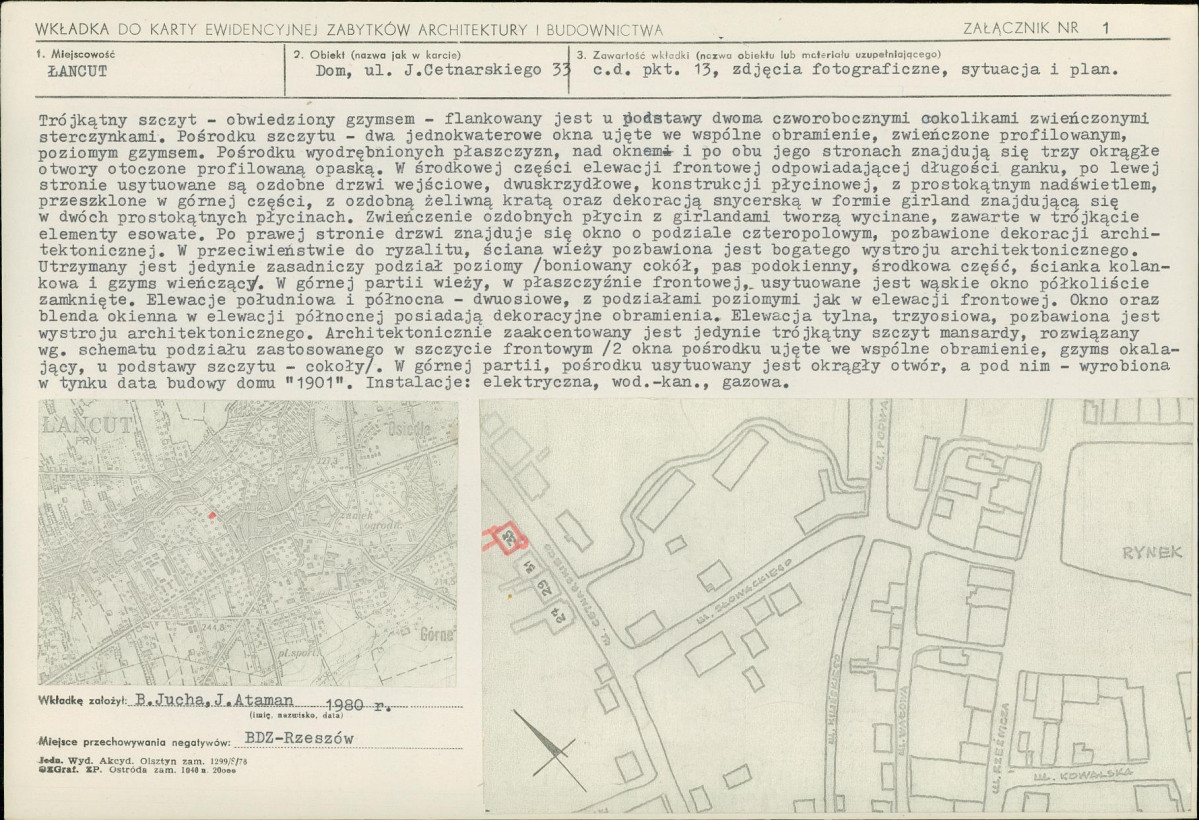Image resolution: width=1199 pixels, height=820 pixels.
Task: Click the north arrow compass symbol
Action: (546, 744)
